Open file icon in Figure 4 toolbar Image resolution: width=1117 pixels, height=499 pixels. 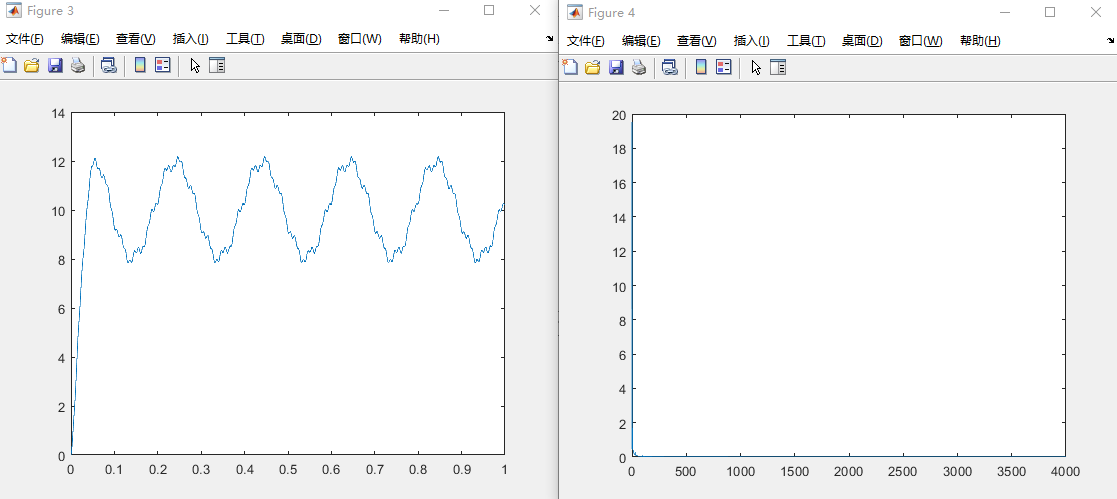point(593,68)
